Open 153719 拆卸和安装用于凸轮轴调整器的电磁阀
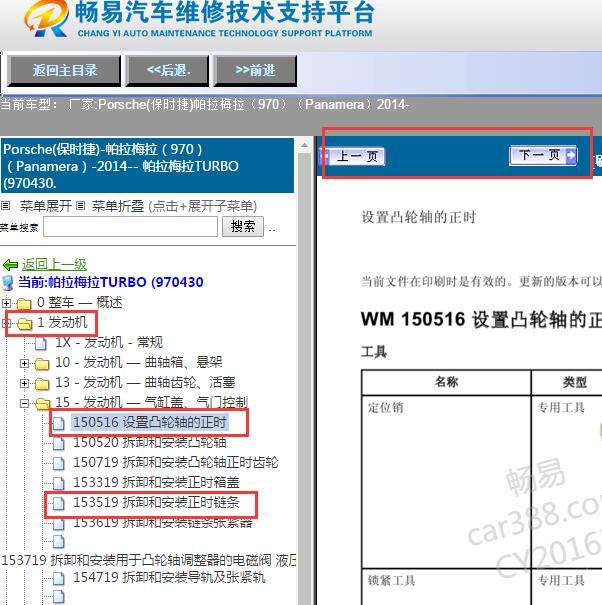602x605 pixels. pyautogui.click(x=149, y=560)
